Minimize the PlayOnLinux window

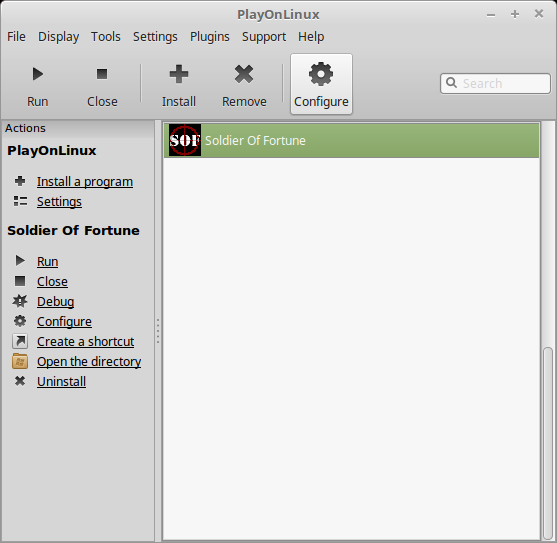point(491,15)
